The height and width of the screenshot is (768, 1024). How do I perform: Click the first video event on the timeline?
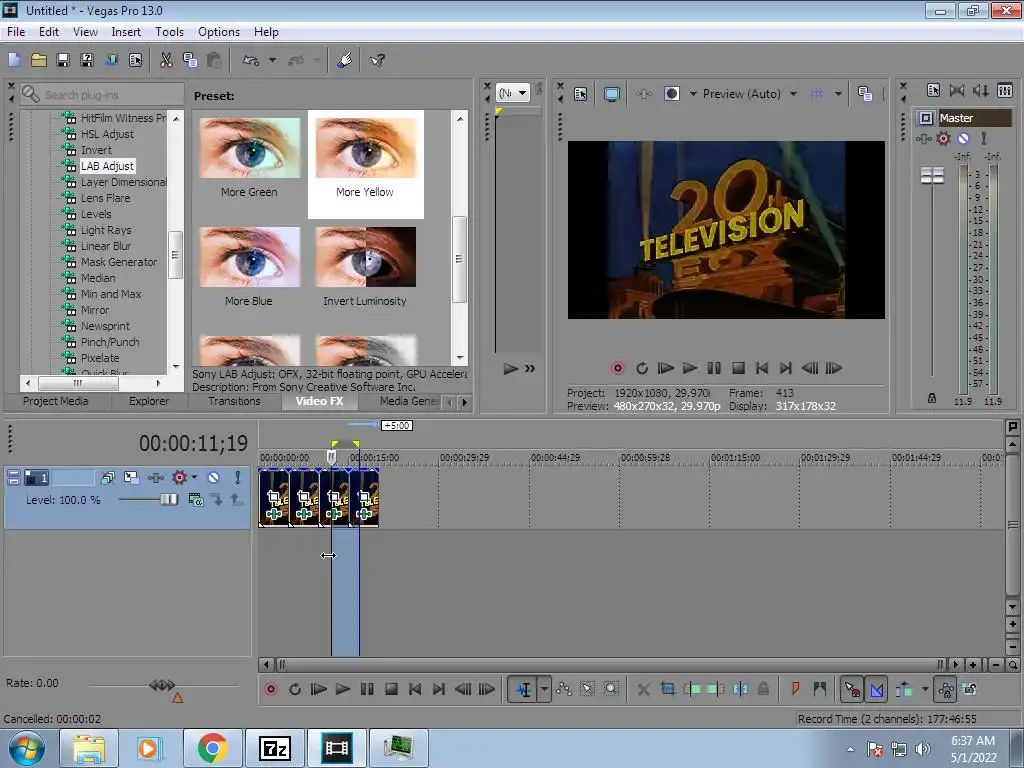pos(274,498)
